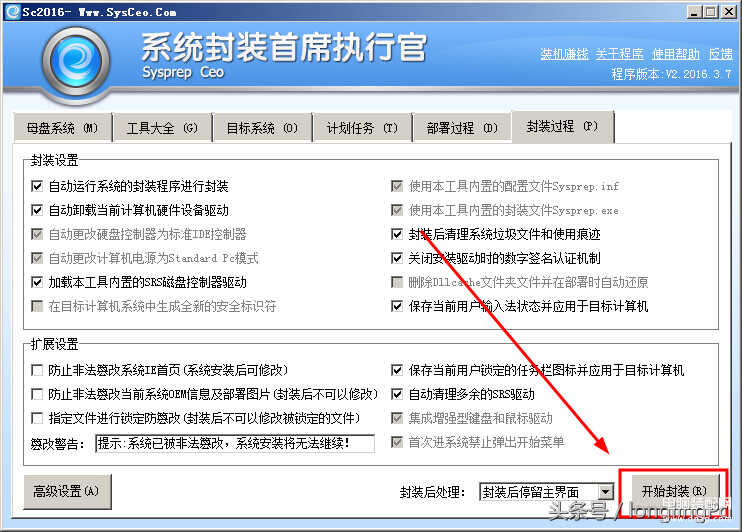Switch to the 计划任务 (T) tab

pyautogui.click(x=362, y=128)
